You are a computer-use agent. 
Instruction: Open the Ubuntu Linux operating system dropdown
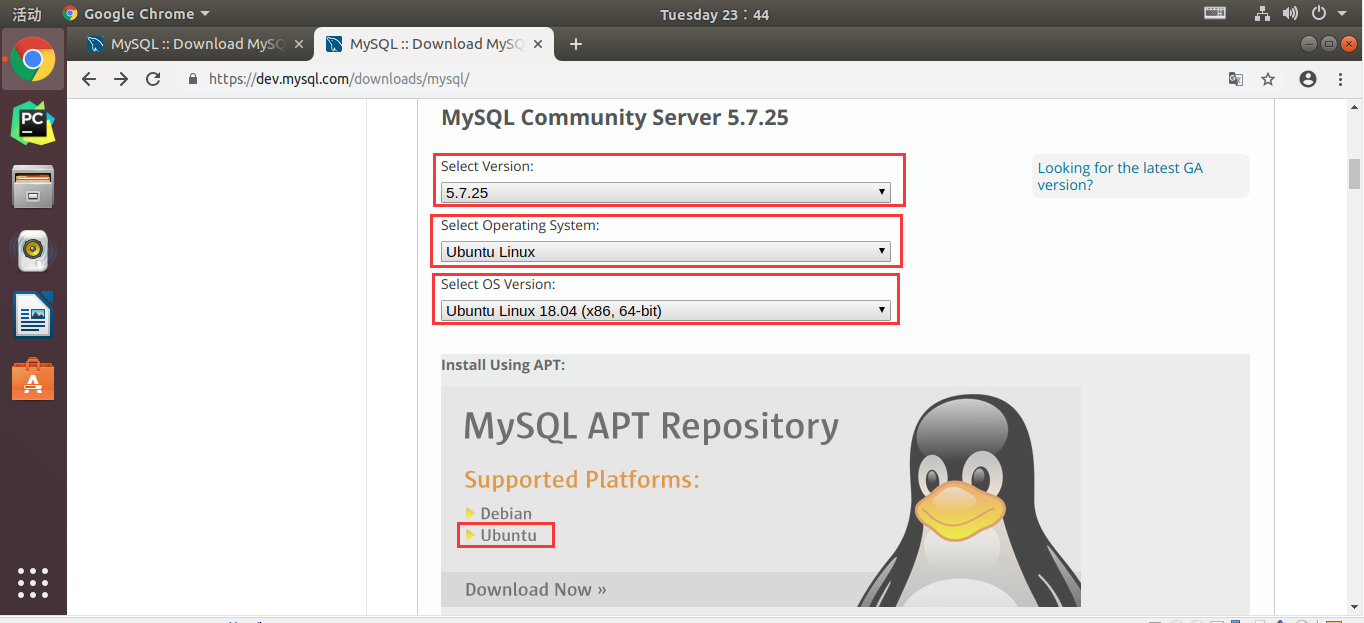666,251
